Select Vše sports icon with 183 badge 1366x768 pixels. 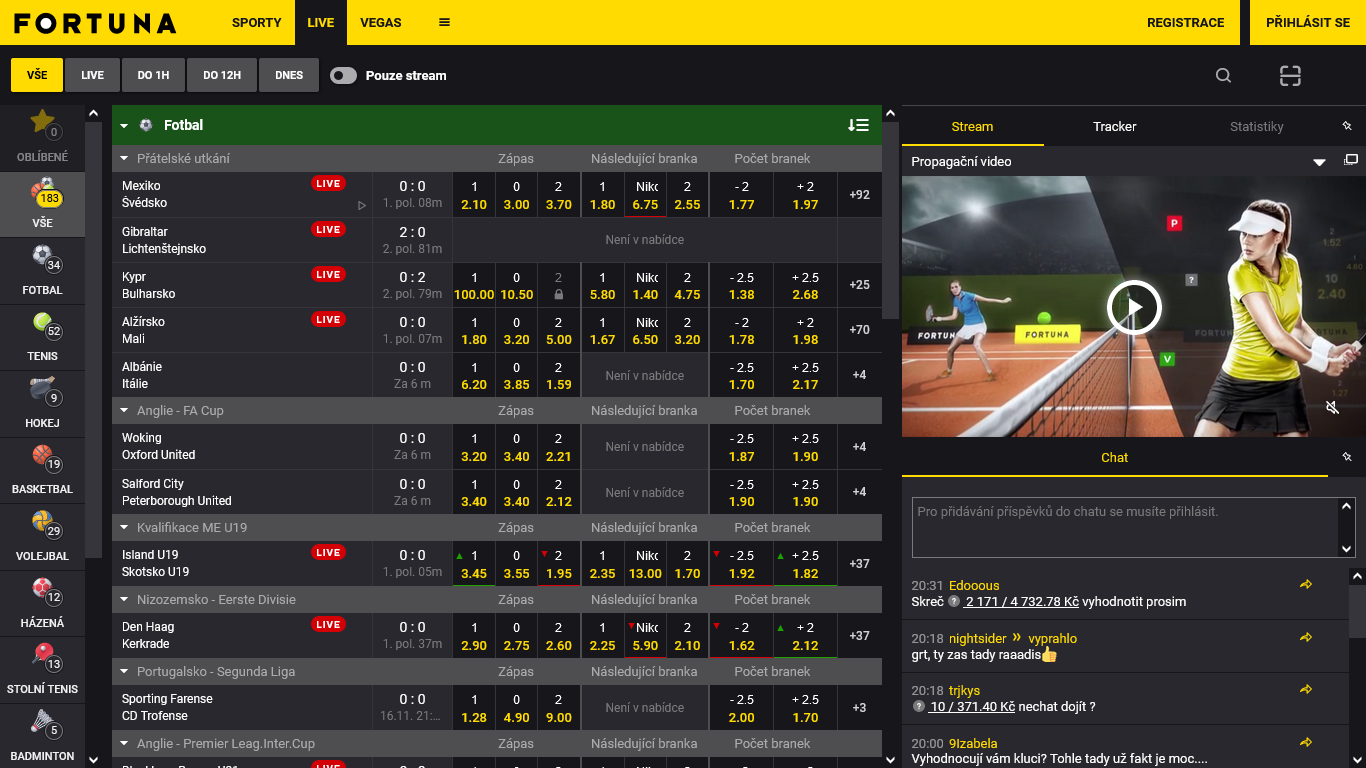pyautogui.click(x=42, y=203)
